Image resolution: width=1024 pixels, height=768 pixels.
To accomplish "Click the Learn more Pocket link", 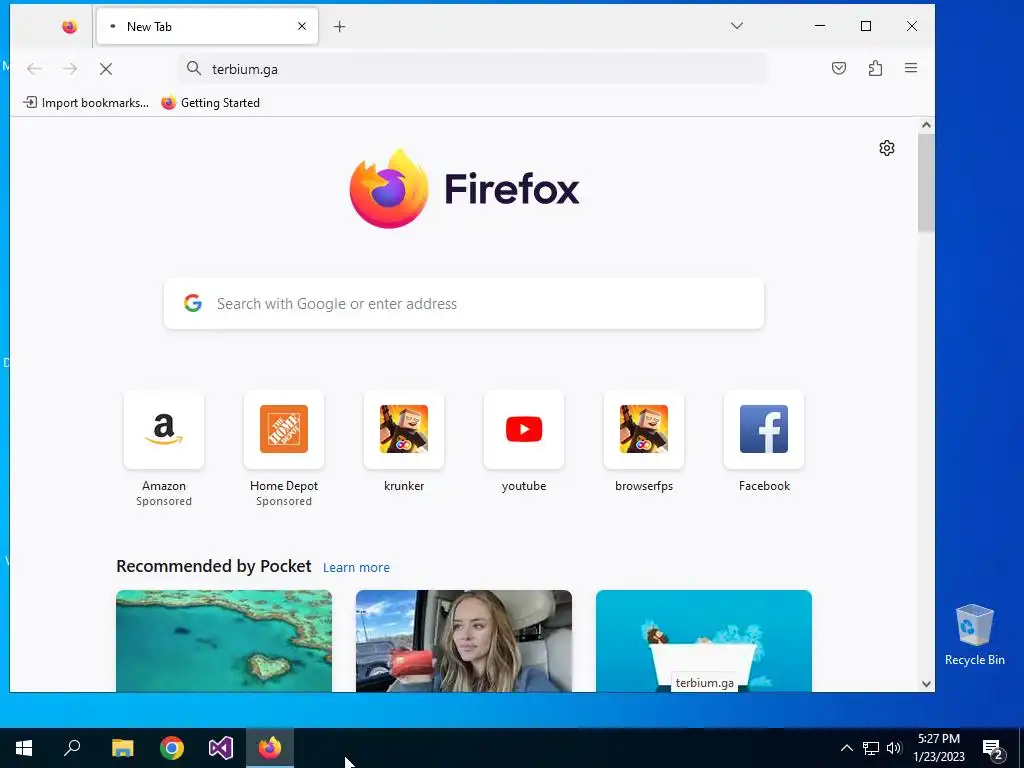I will click(x=356, y=568).
